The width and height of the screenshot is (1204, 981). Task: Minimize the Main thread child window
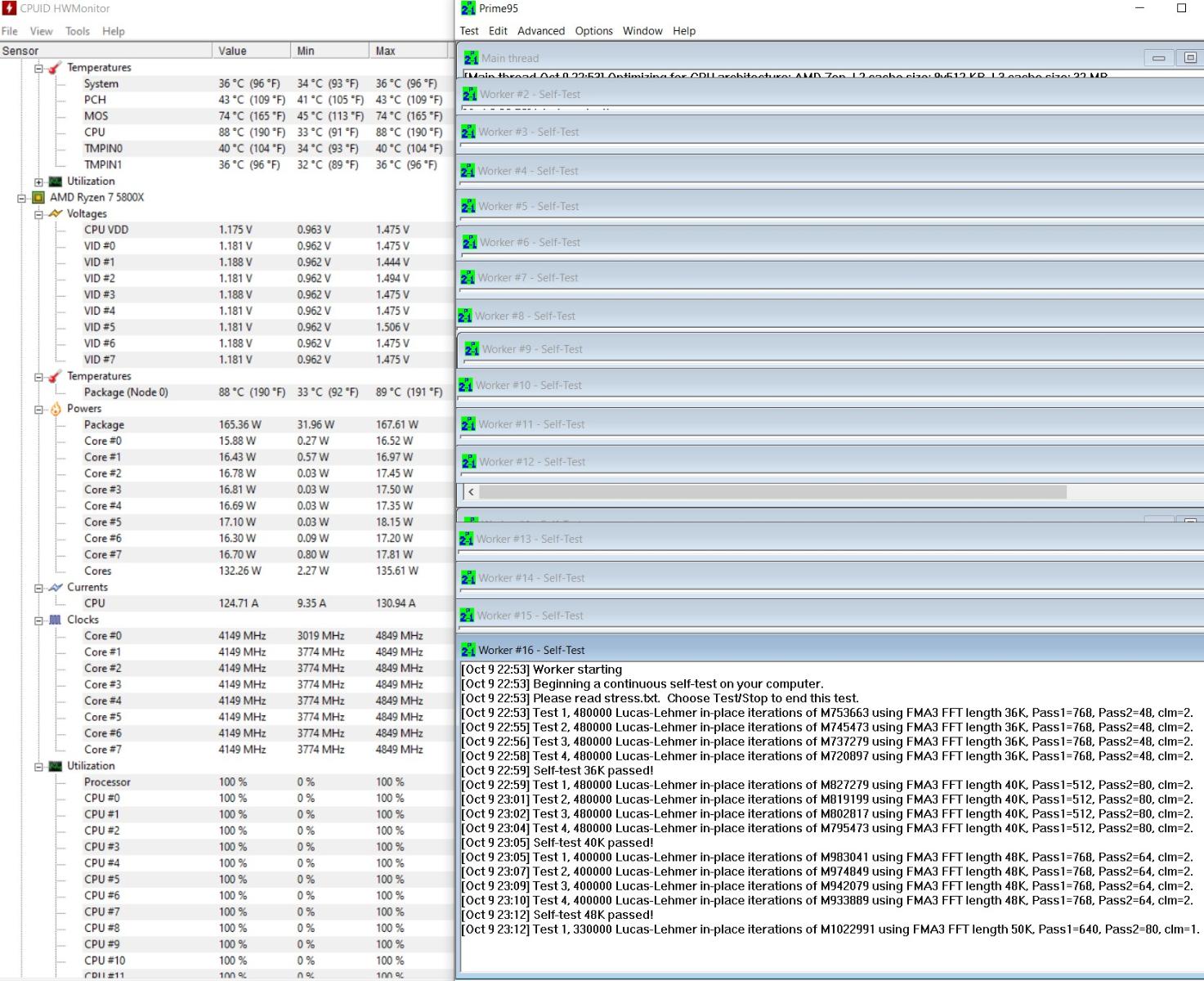[x=1158, y=58]
